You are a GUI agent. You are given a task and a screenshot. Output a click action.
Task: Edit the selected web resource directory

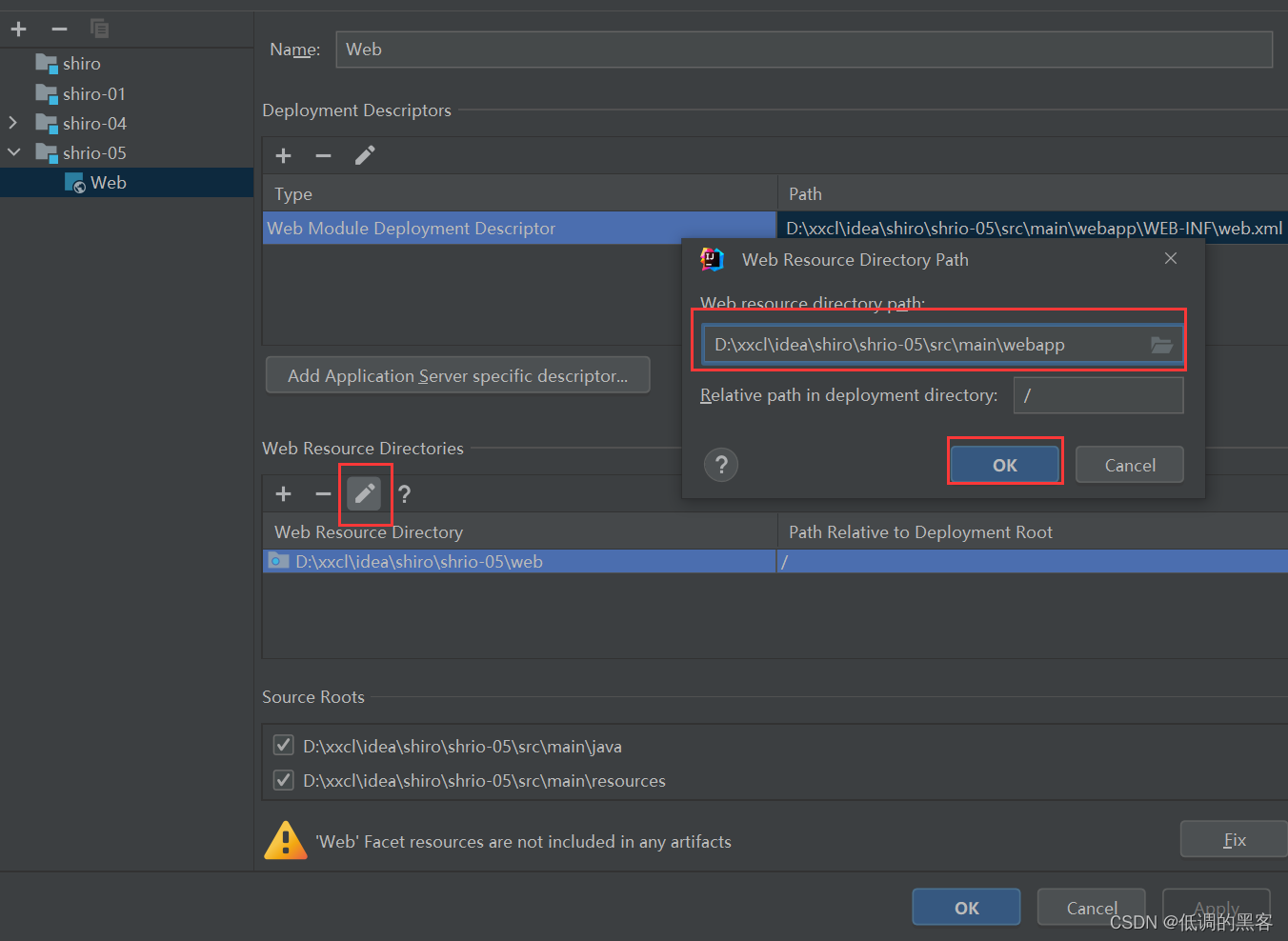[364, 493]
